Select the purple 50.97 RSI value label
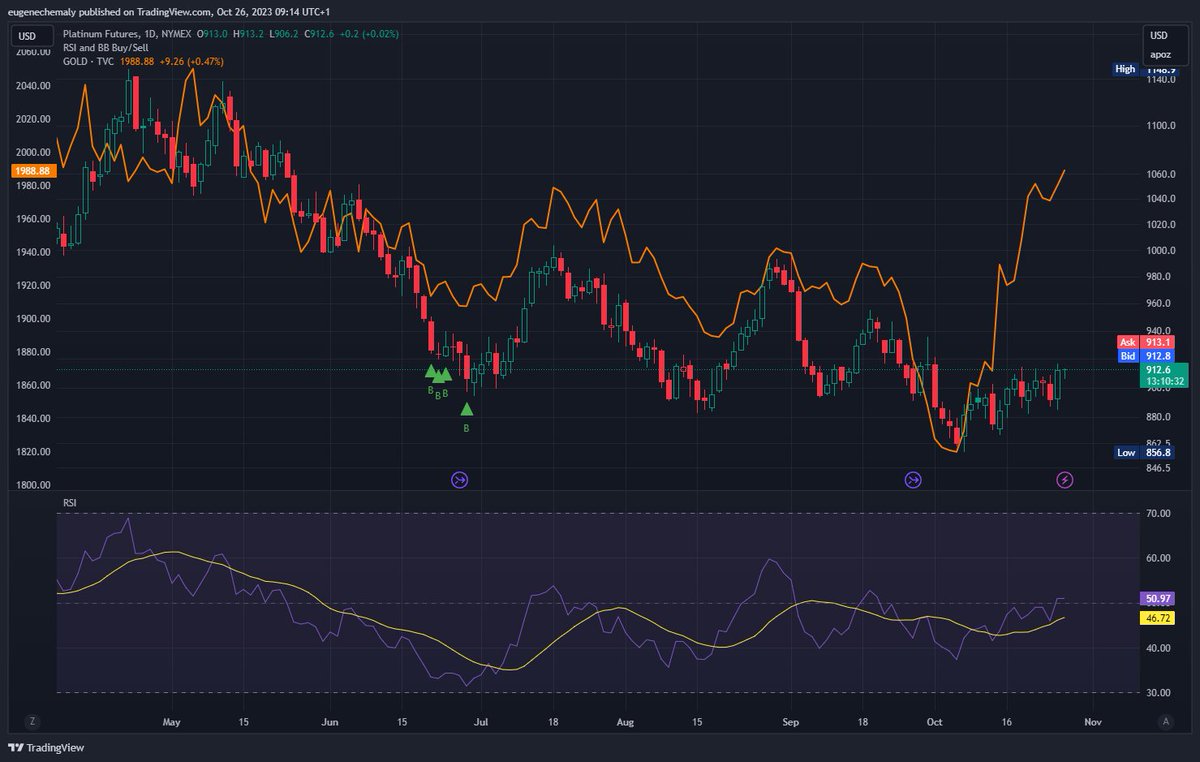 [x=1159, y=598]
